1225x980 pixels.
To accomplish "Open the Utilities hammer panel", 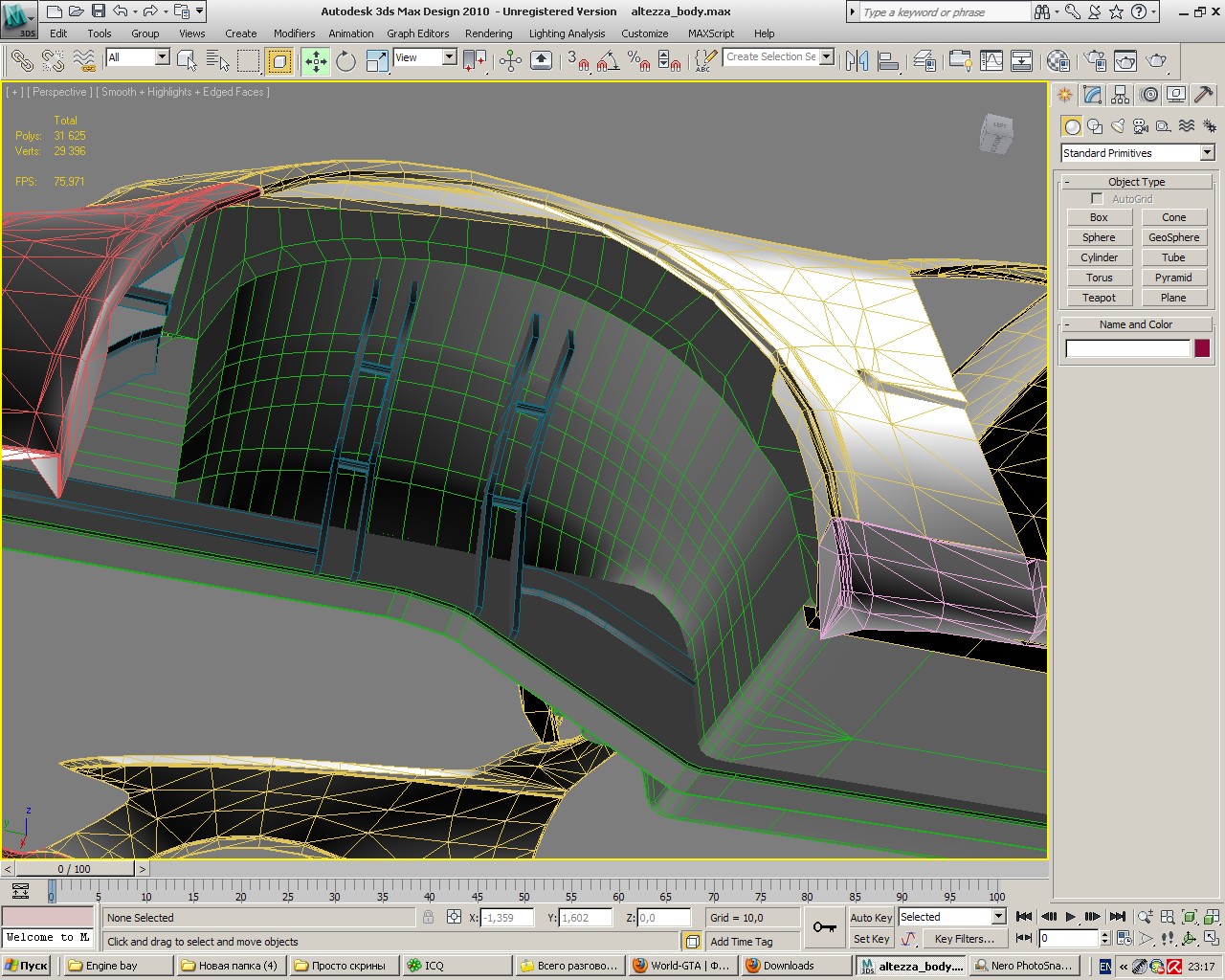I will tap(1204, 95).
